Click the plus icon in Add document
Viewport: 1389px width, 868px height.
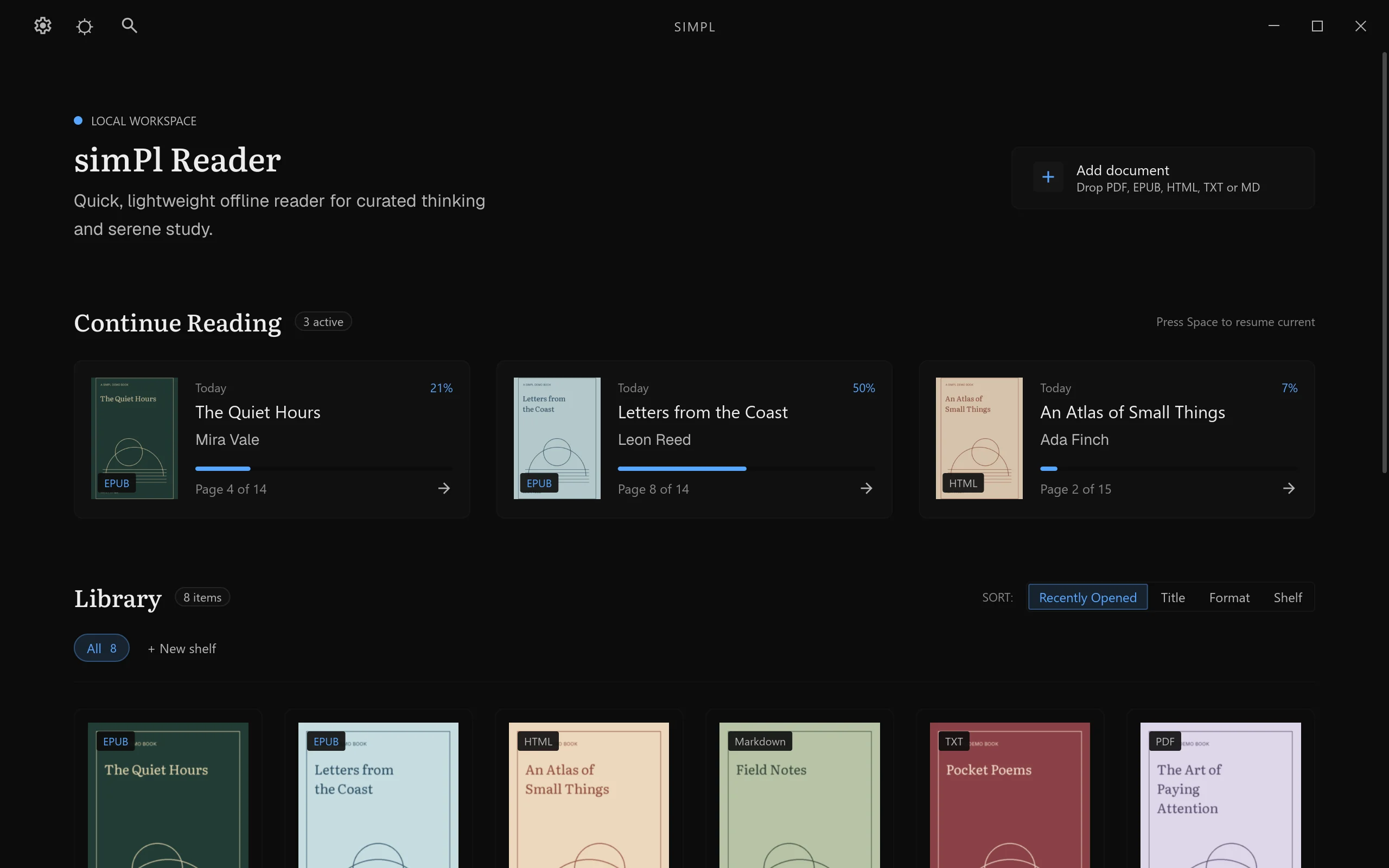pos(1048,177)
